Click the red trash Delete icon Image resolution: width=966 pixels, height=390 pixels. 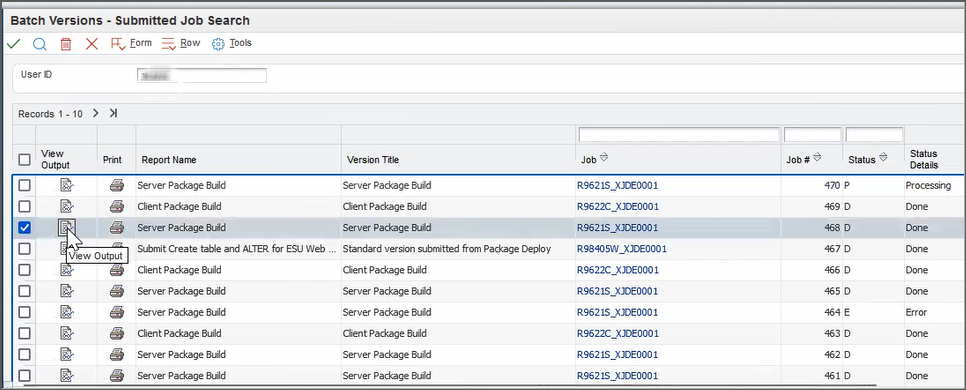66,44
